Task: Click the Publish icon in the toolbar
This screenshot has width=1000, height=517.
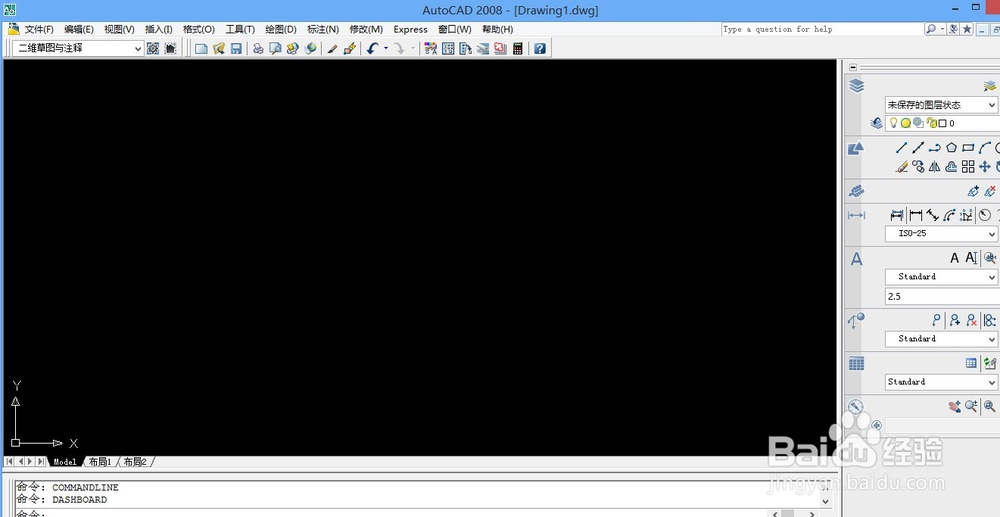Action: click(293, 48)
